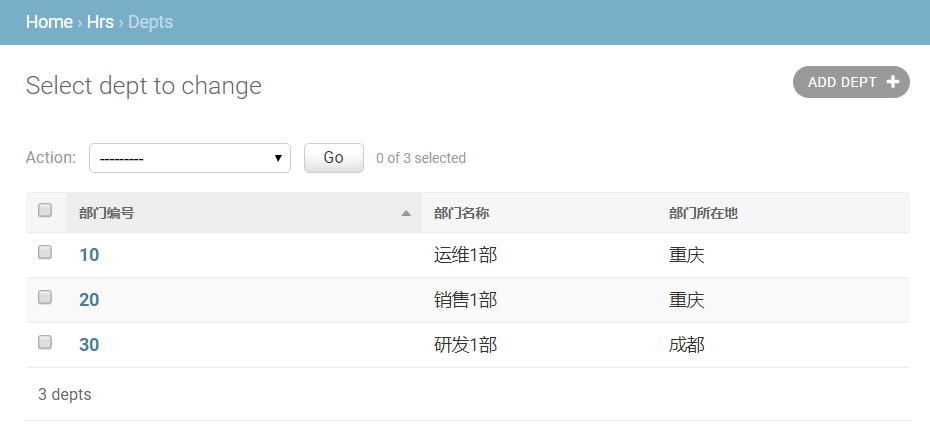Sort by 部门所在地 column header
This screenshot has height=426, width=930.
pos(703,213)
